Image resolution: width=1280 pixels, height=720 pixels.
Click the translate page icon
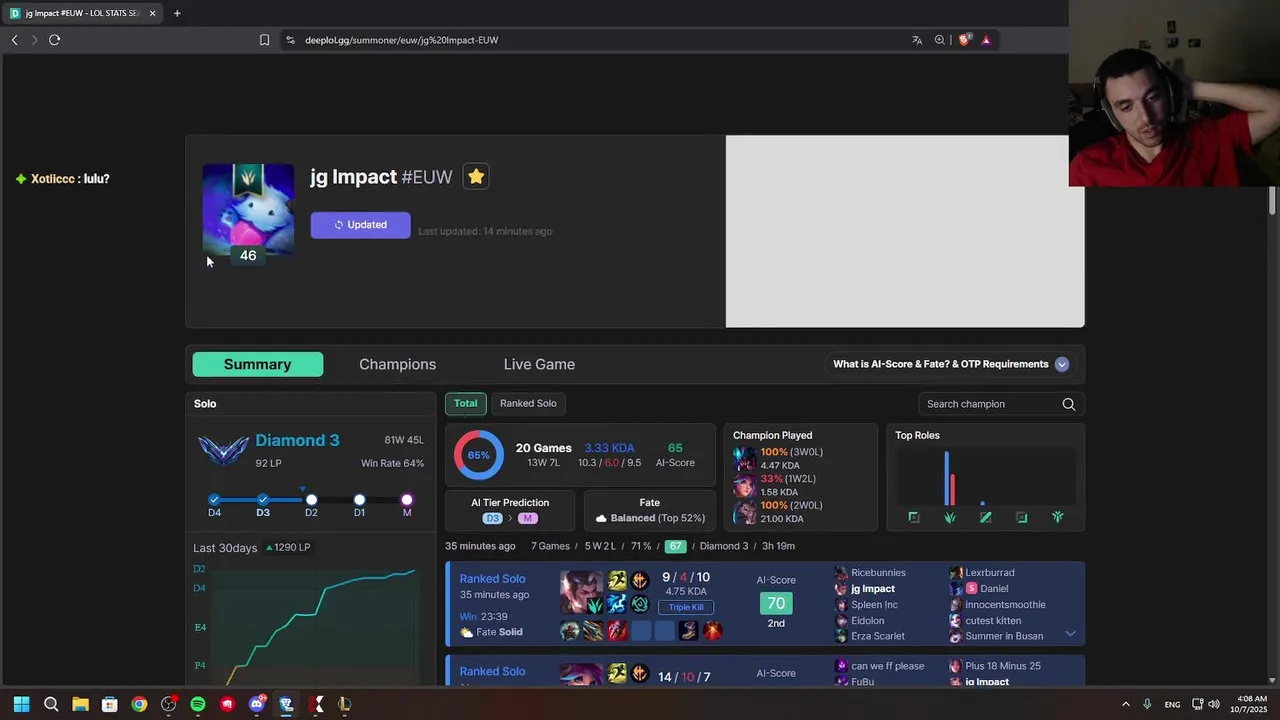[916, 40]
